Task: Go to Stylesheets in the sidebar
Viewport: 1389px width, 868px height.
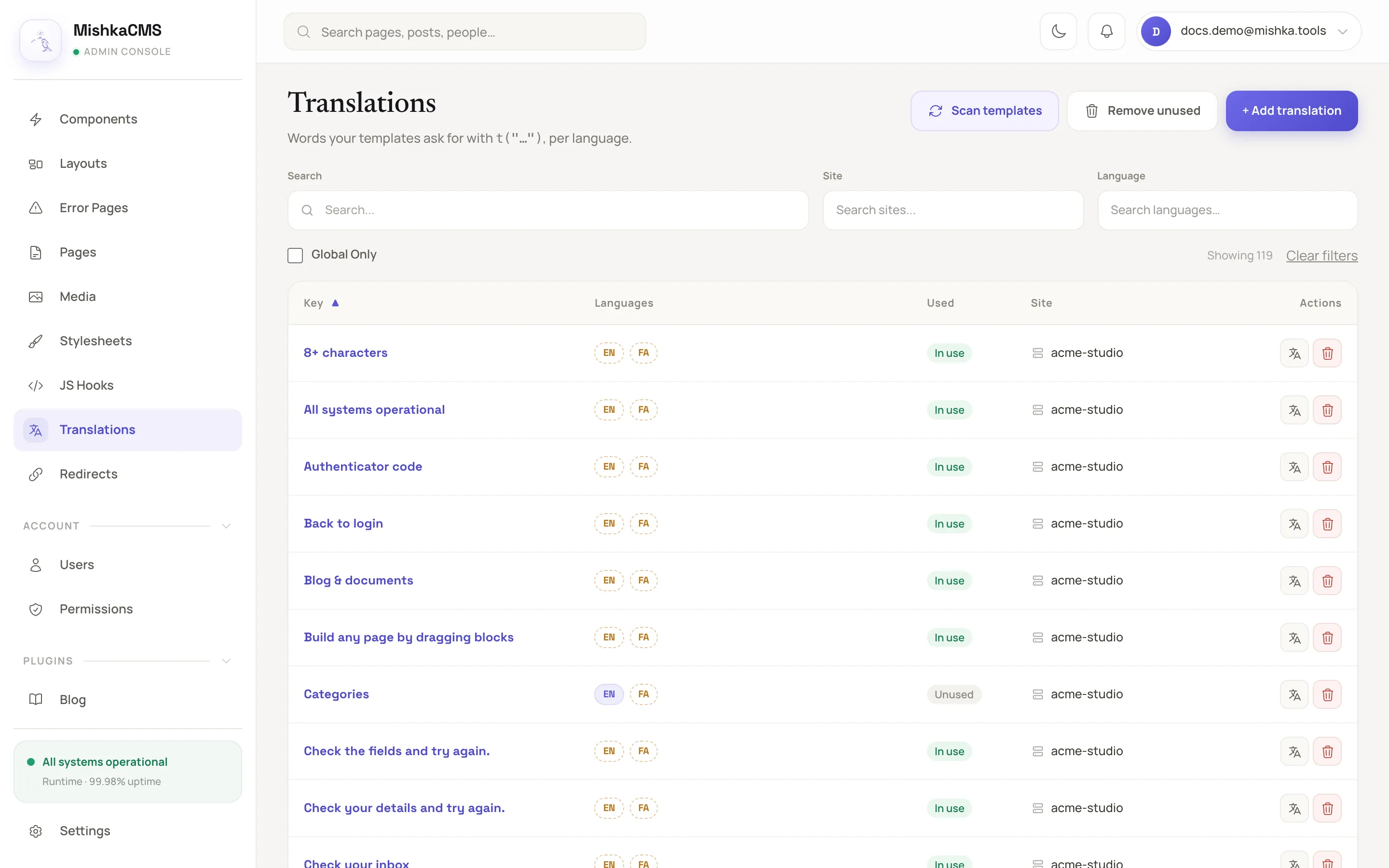Action: click(x=127, y=341)
